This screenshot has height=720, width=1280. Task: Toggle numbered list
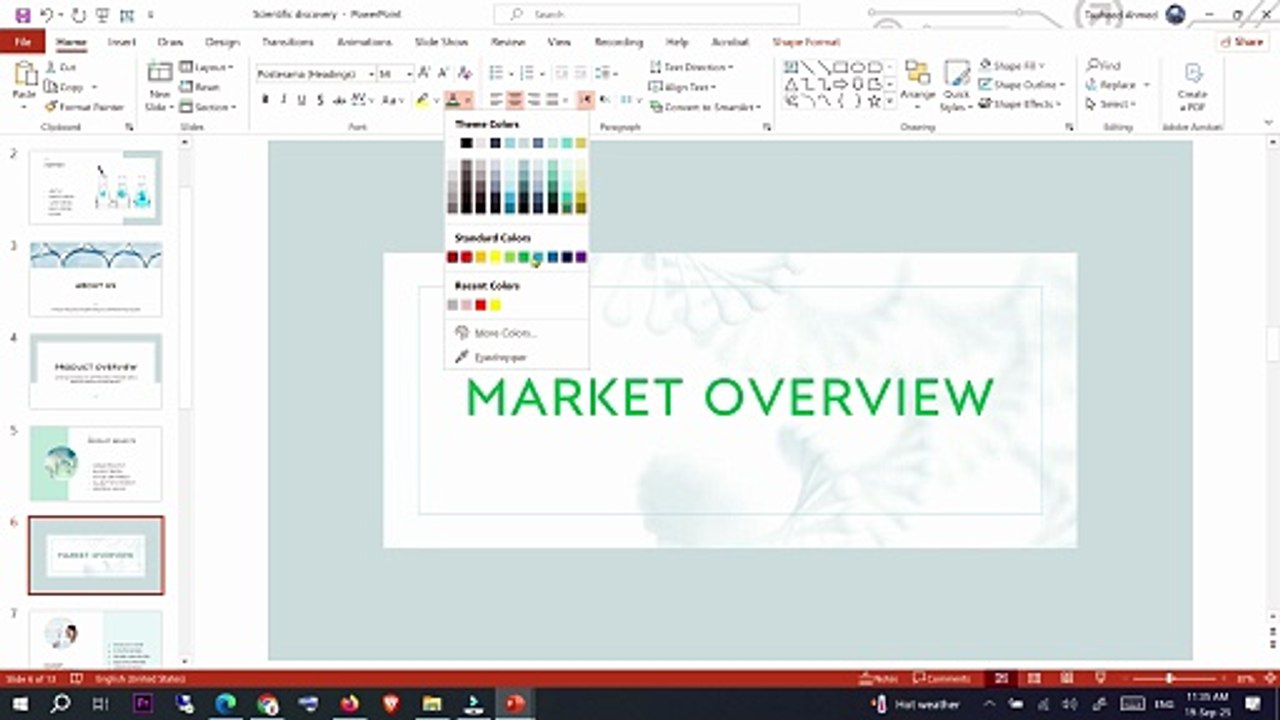tap(526, 73)
